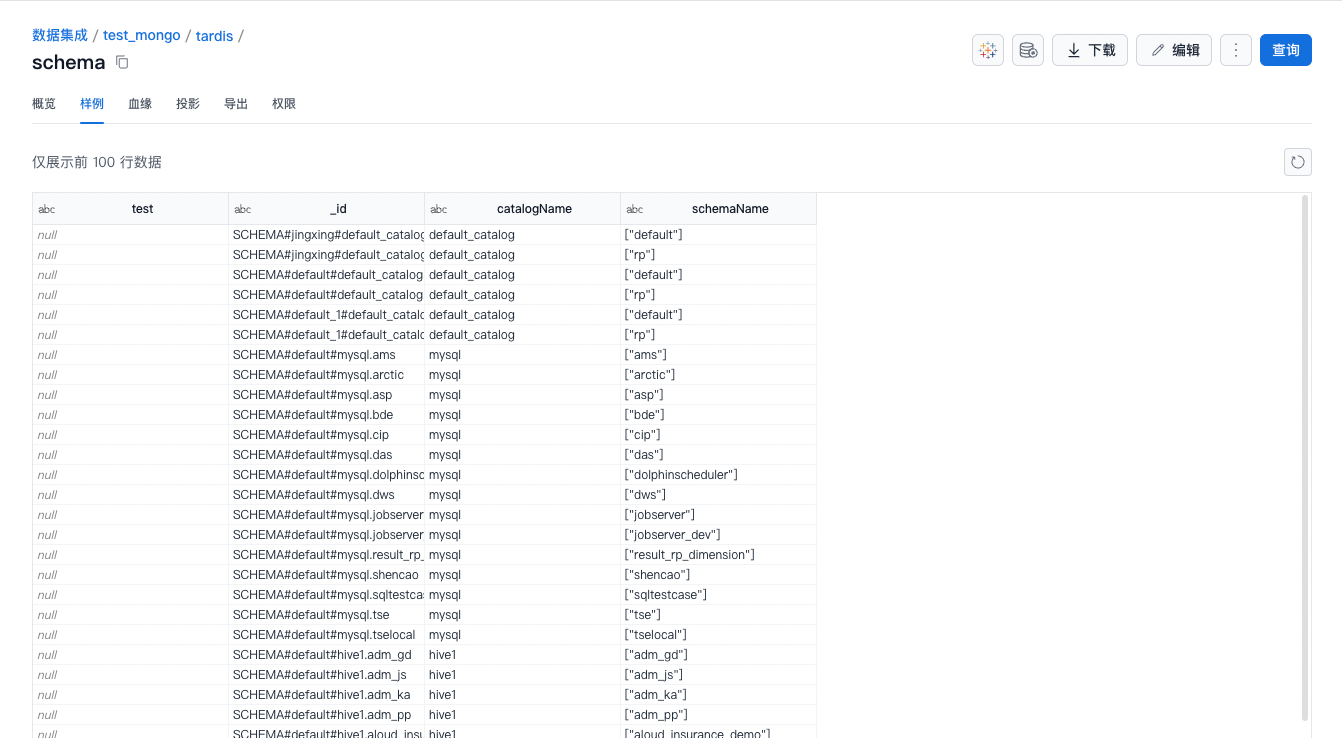Navigate to test_mongo breadcrumb link
Viewport: 1342px width, 738px height.
click(142, 36)
